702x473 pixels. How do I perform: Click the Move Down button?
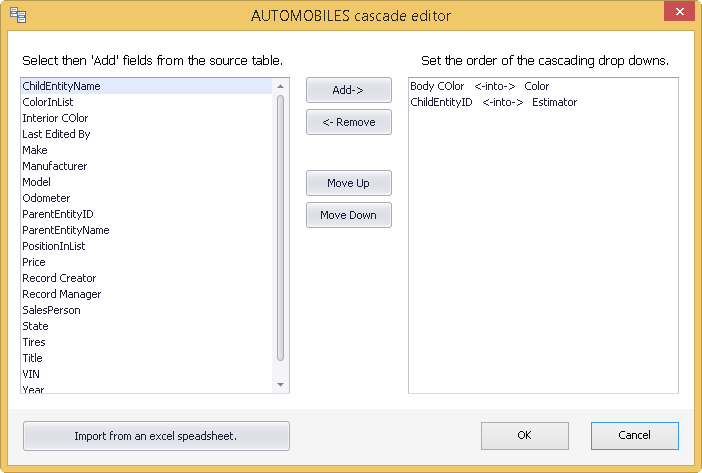click(x=349, y=215)
